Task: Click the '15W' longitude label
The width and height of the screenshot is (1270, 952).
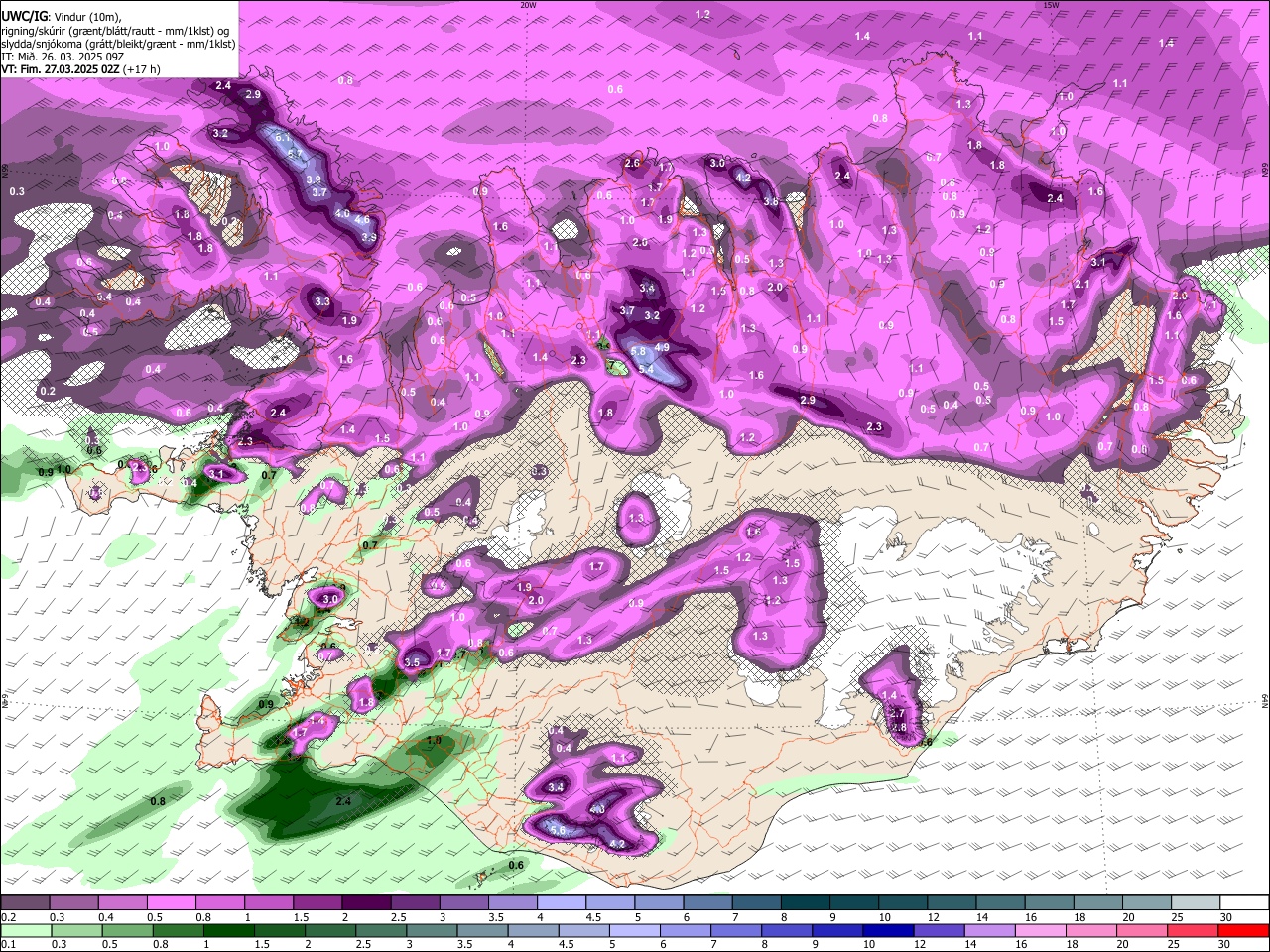Action: (1051, 5)
